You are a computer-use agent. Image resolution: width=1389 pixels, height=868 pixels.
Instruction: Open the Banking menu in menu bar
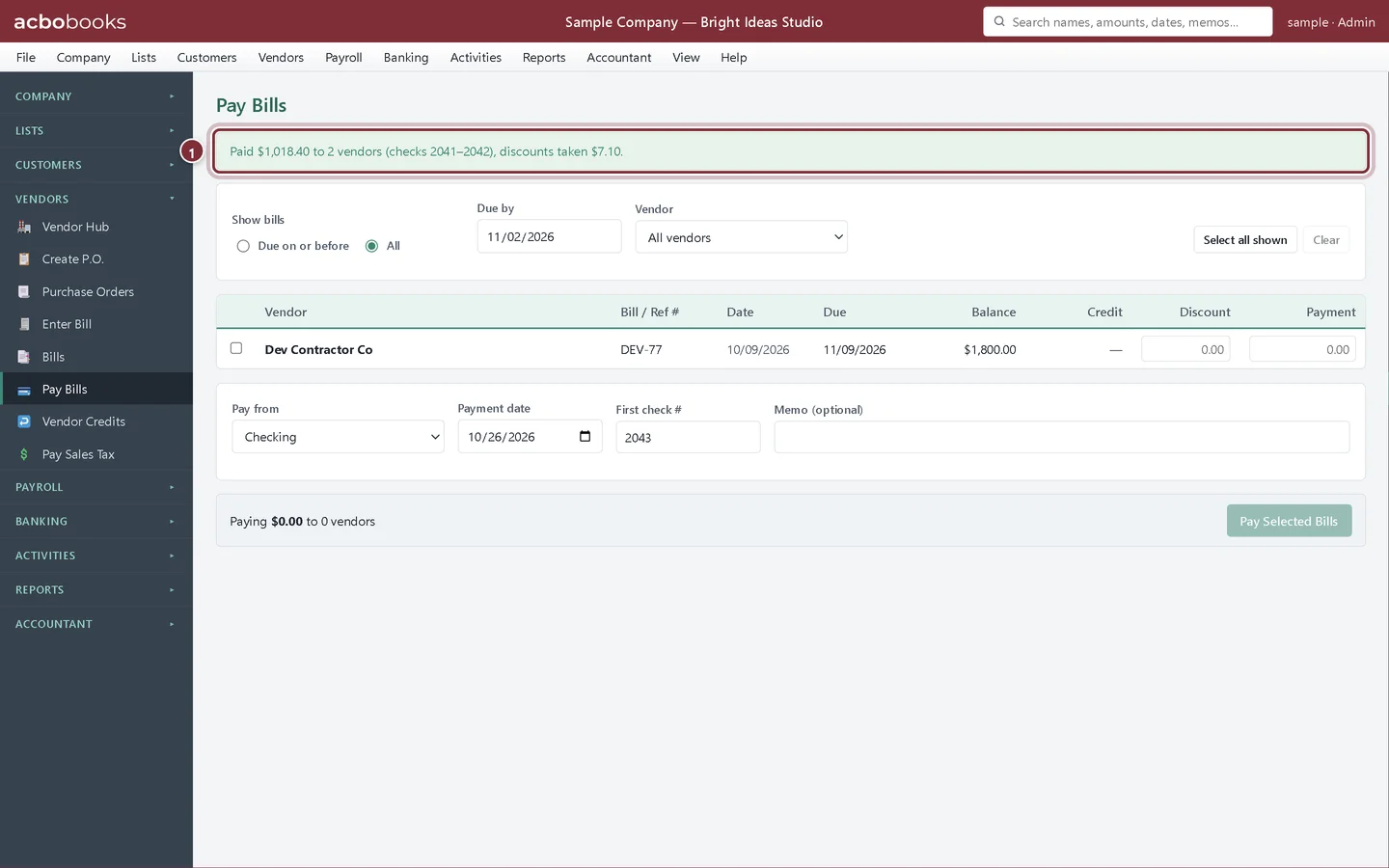coord(406,58)
